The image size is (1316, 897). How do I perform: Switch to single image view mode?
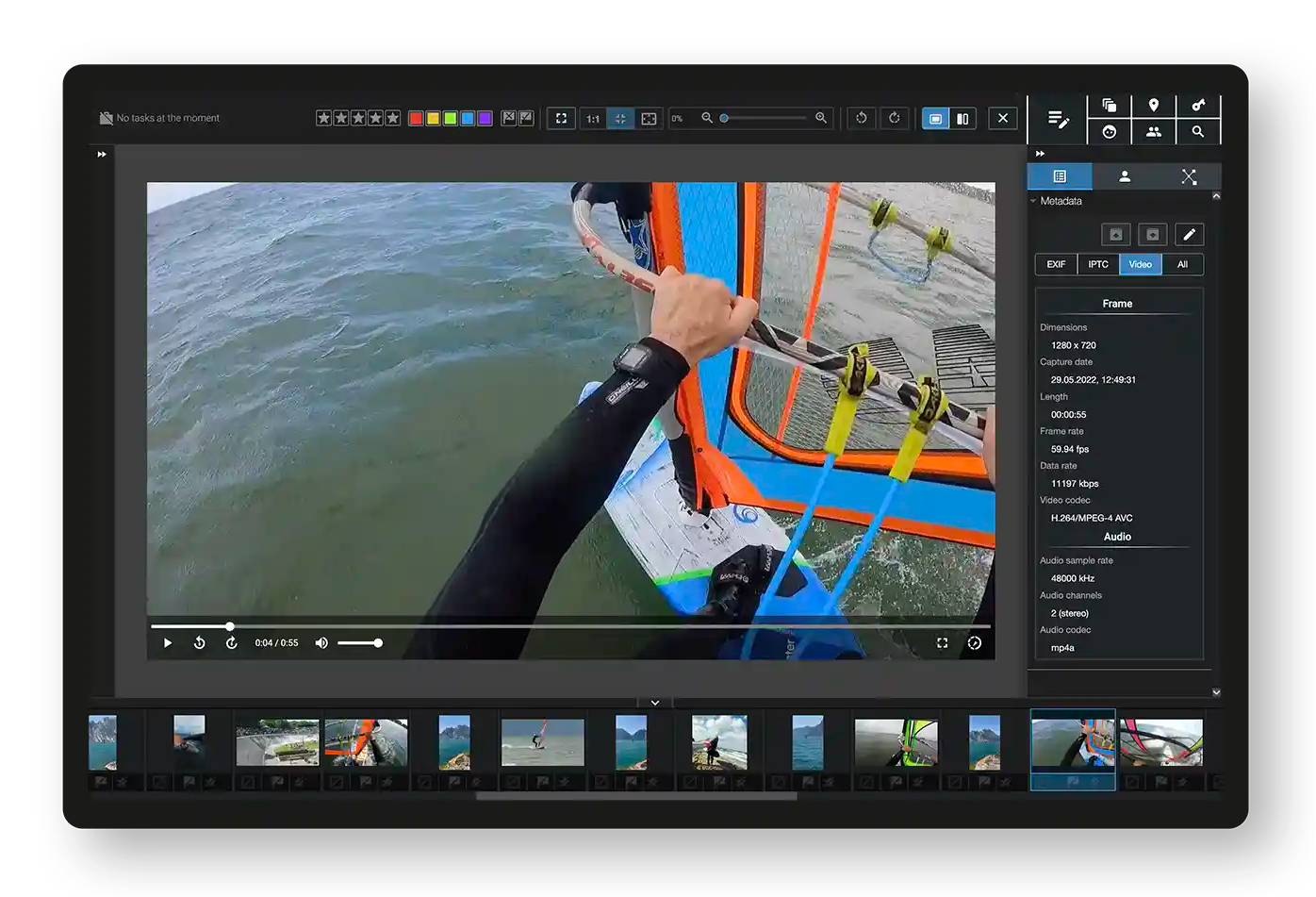935,119
